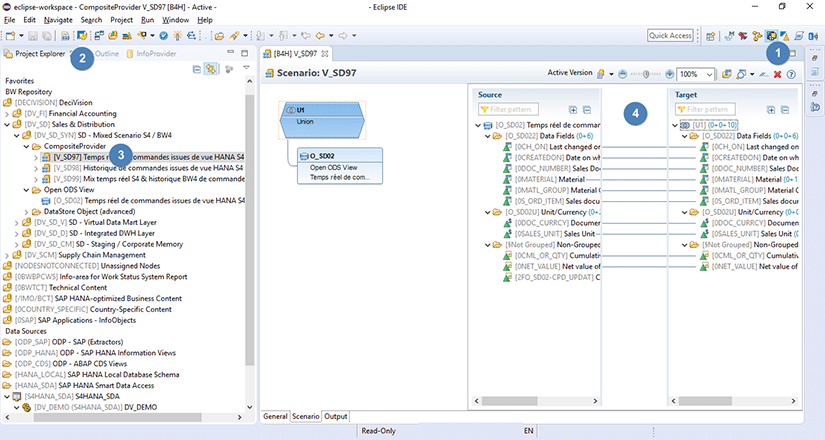
Task: Click the red perspective icon near Quick Access
Action: point(743,36)
